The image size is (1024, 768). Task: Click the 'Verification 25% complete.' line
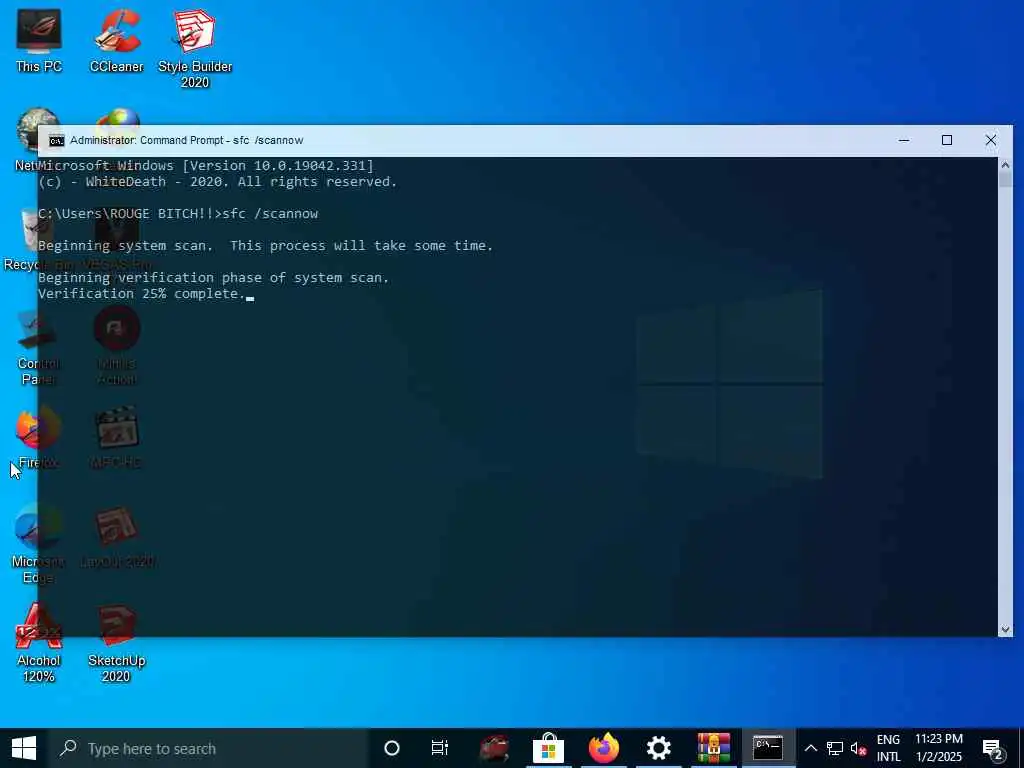[142, 294]
